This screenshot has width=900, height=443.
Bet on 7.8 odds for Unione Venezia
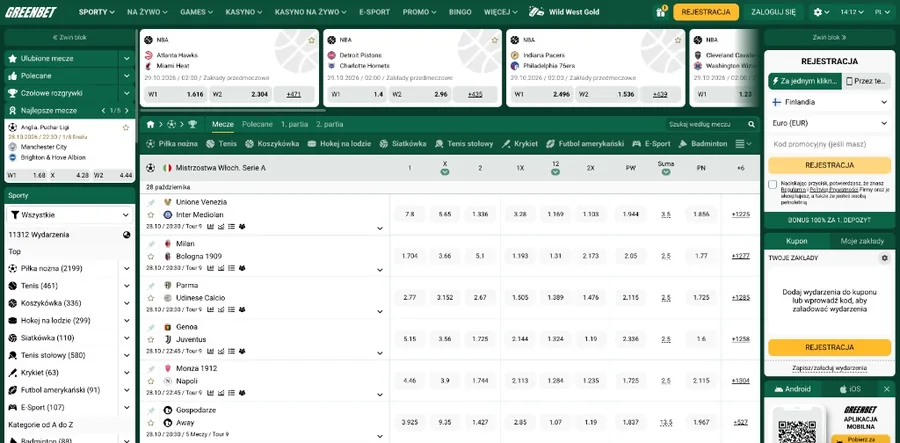click(x=410, y=215)
